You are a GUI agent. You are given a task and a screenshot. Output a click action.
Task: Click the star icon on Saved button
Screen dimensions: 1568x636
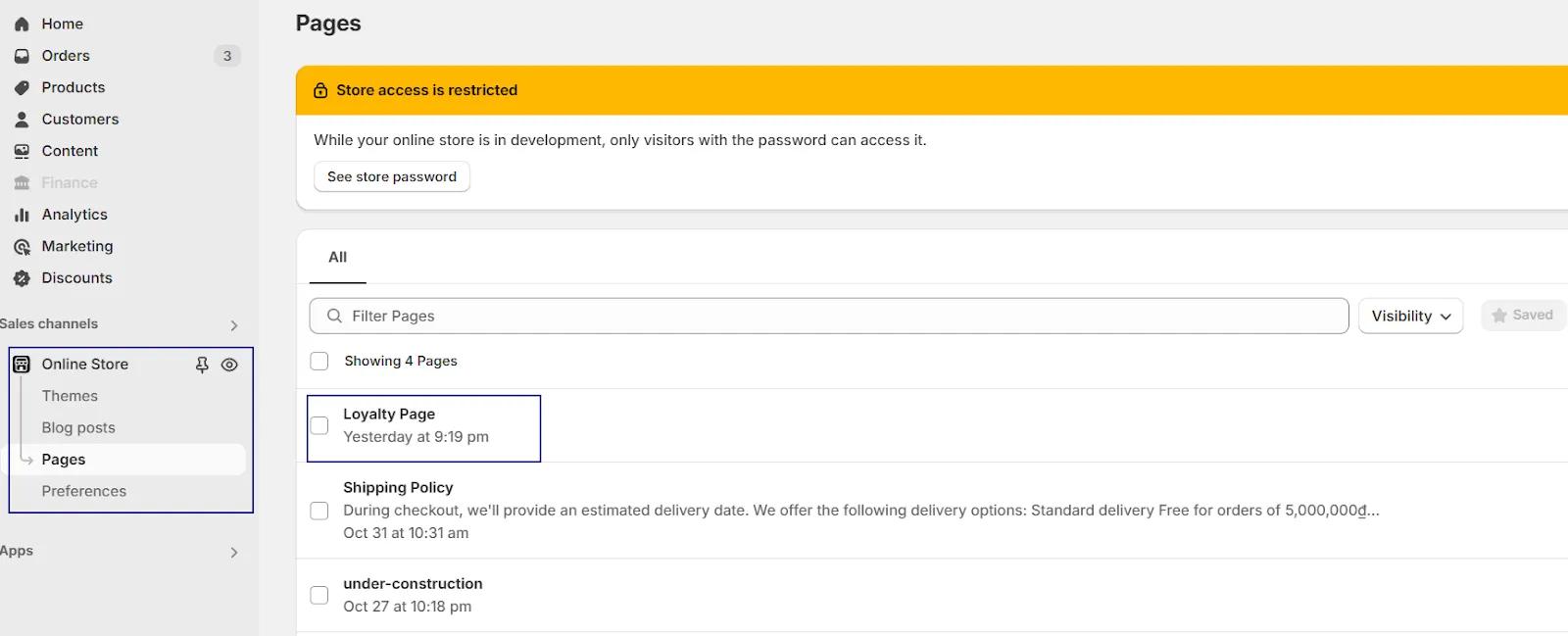coord(1498,316)
